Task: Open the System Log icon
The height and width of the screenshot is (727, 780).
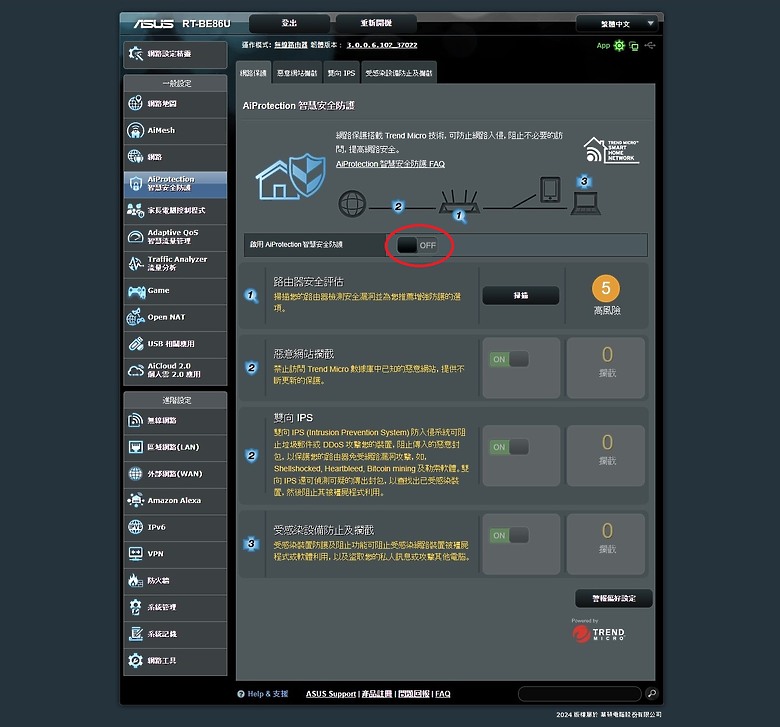Action: point(135,633)
